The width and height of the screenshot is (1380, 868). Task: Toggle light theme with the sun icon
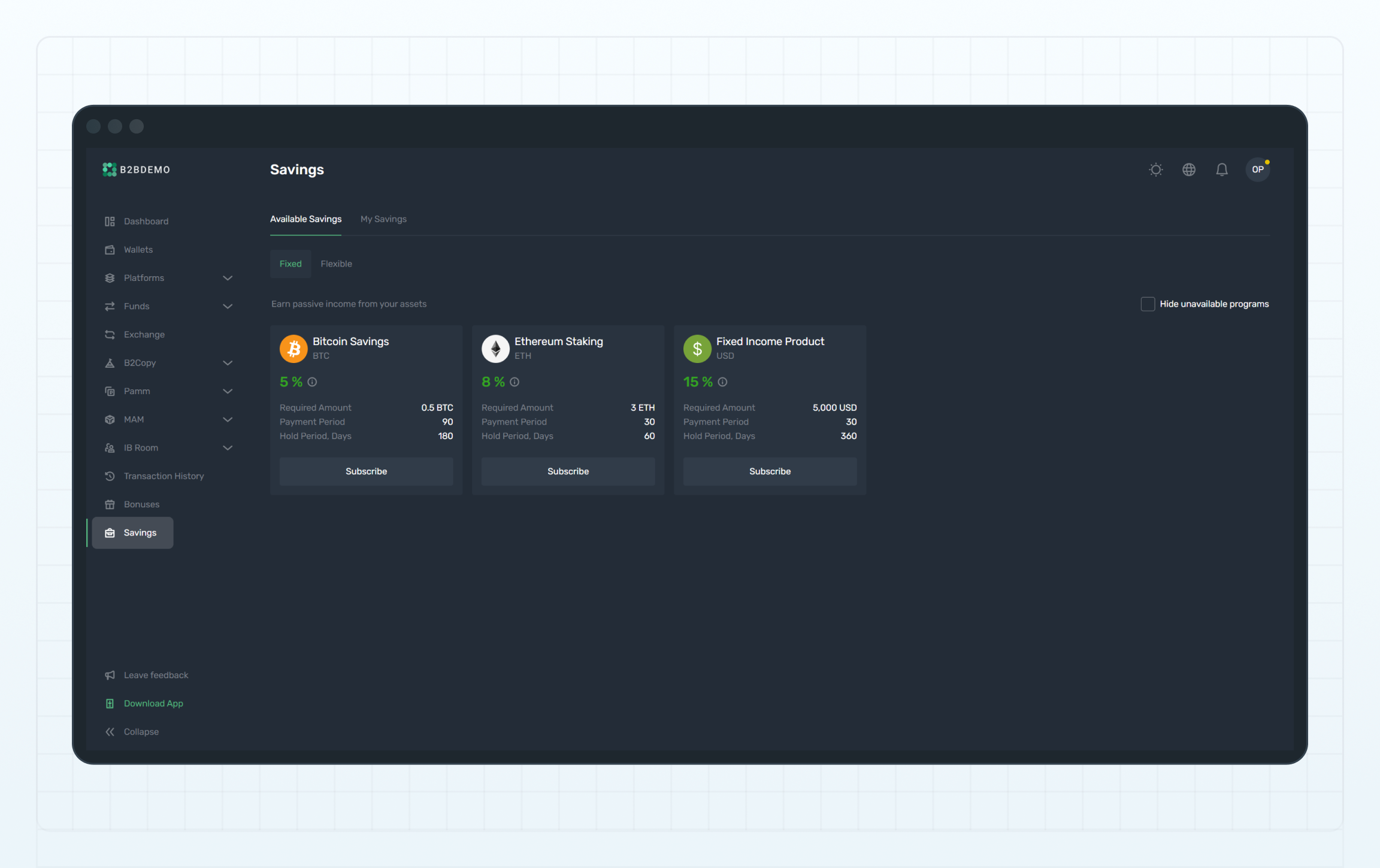(x=1155, y=170)
